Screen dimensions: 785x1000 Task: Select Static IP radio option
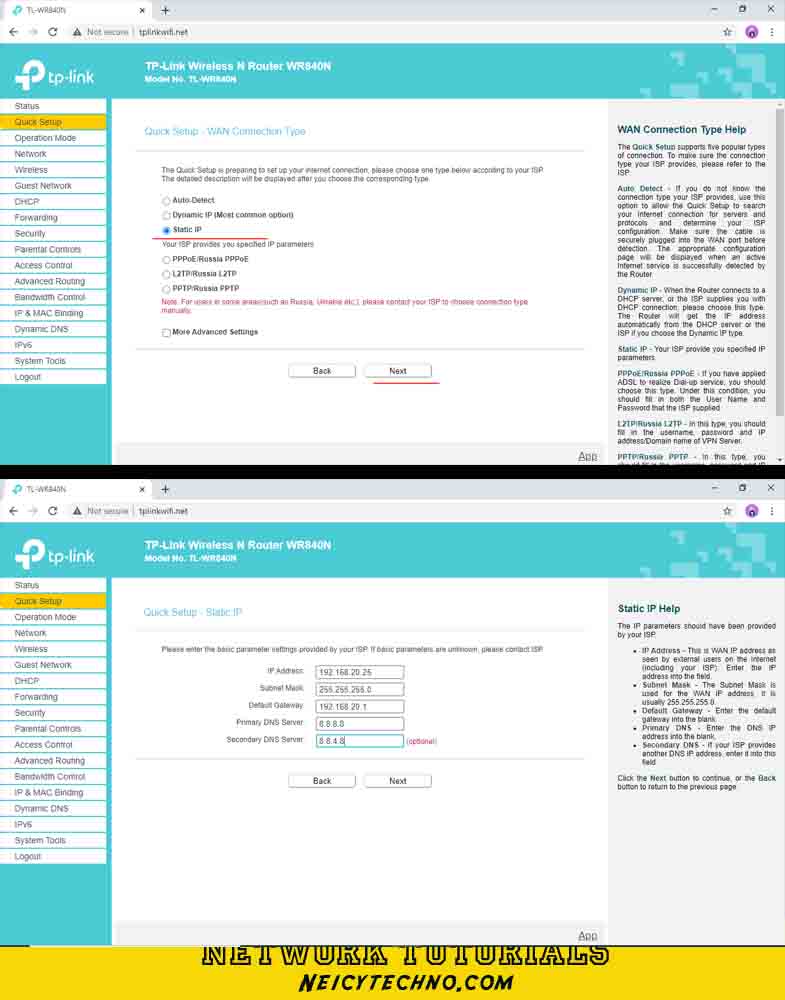(166, 230)
